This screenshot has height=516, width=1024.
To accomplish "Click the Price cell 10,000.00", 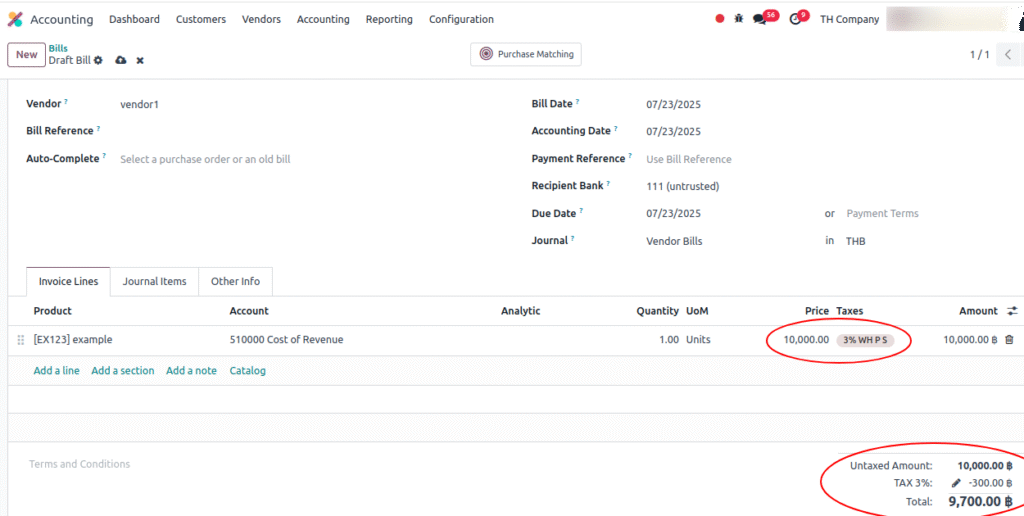I will (807, 340).
